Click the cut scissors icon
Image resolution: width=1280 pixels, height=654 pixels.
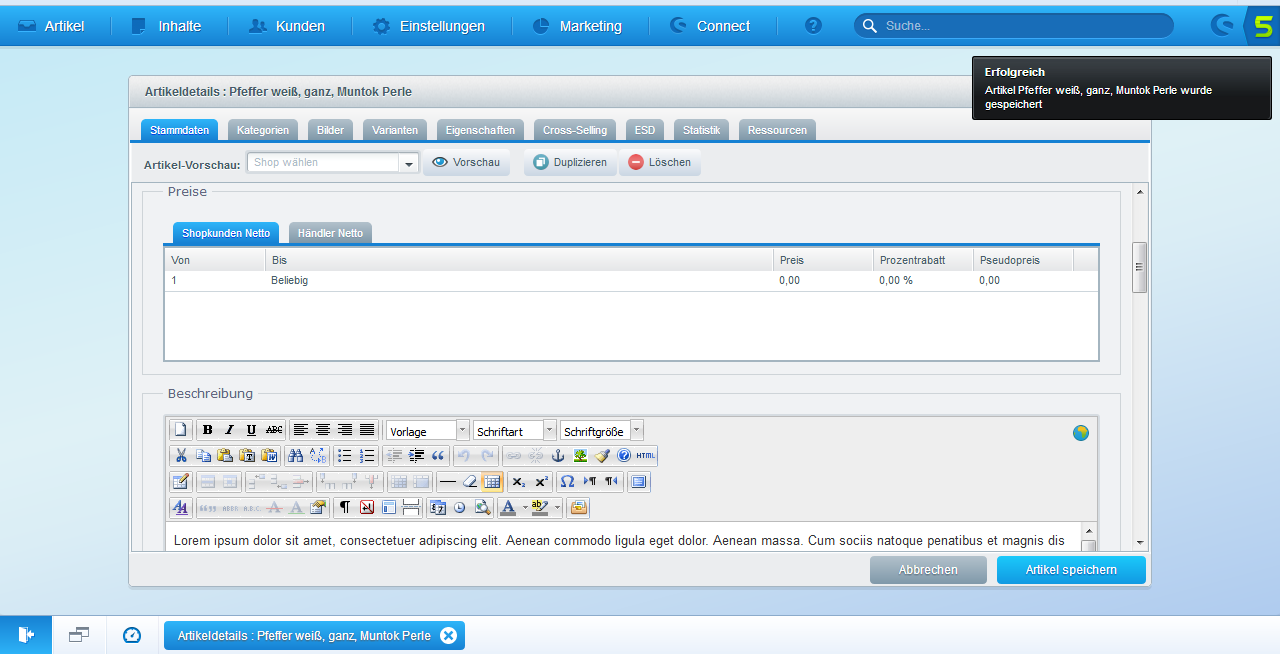pyautogui.click(x=181, y=455)
